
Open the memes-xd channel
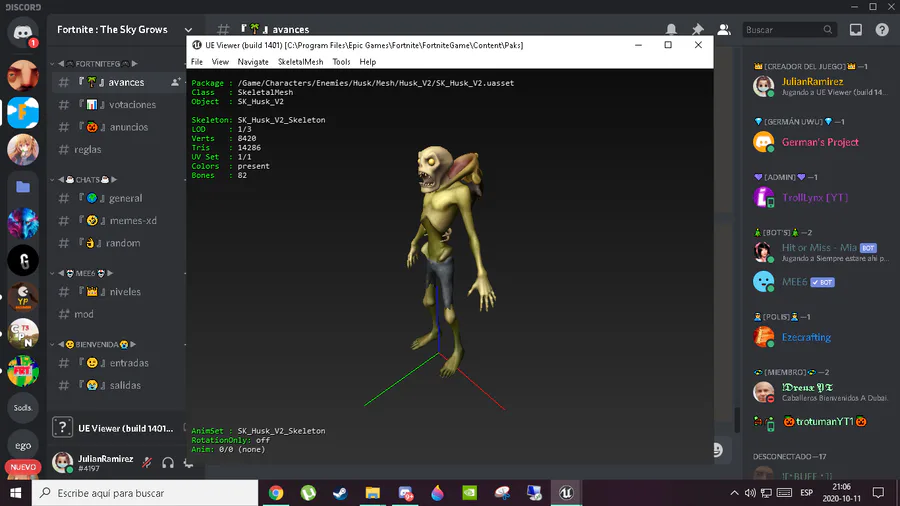tap(118, 220)
